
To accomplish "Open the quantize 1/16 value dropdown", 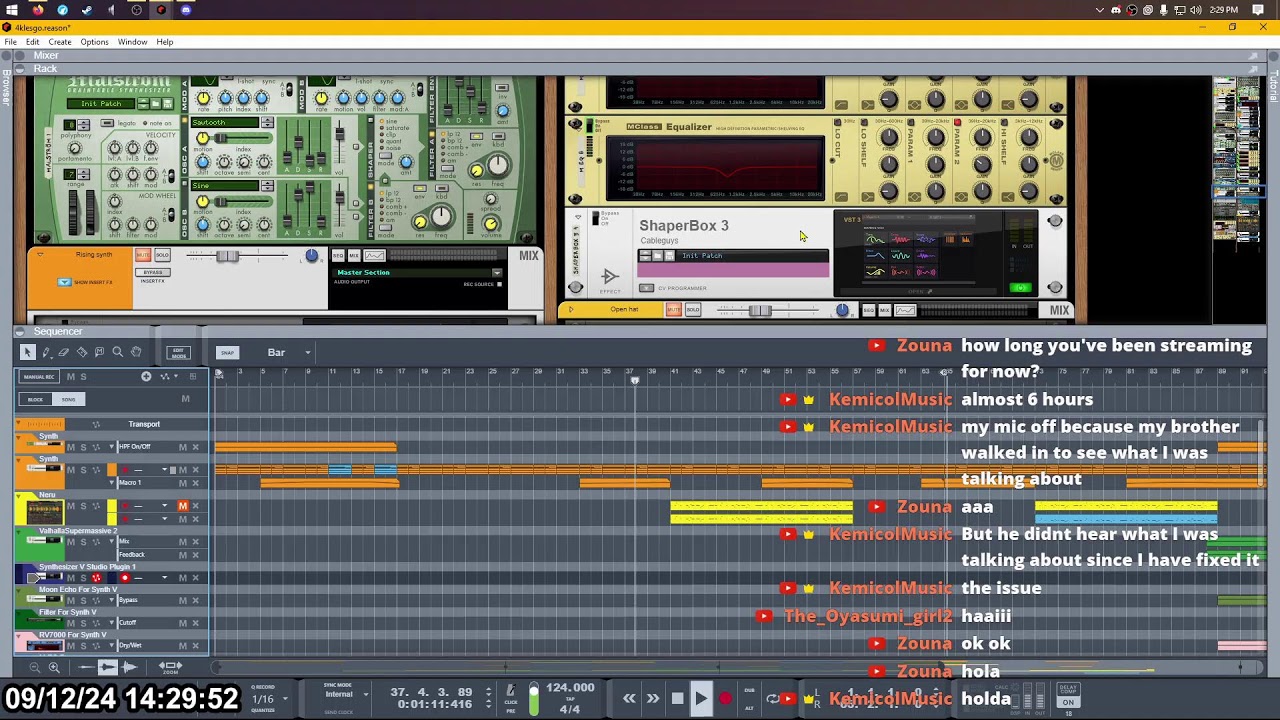I will pyautogui.click(x=285, y=699).
